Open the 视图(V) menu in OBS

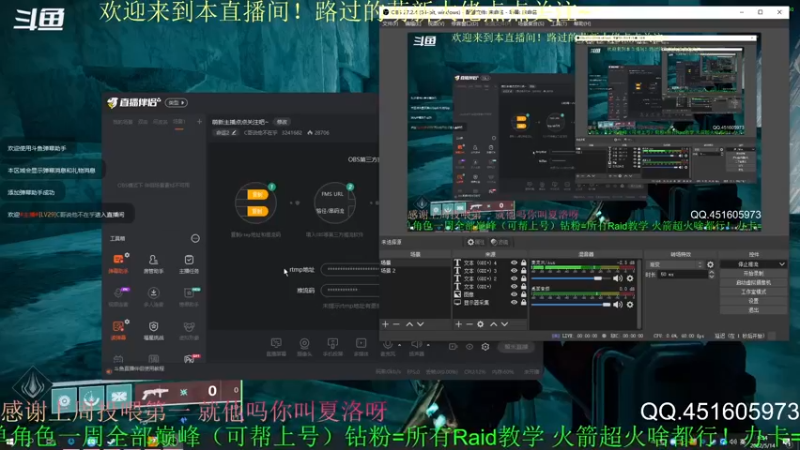(436, 23)
